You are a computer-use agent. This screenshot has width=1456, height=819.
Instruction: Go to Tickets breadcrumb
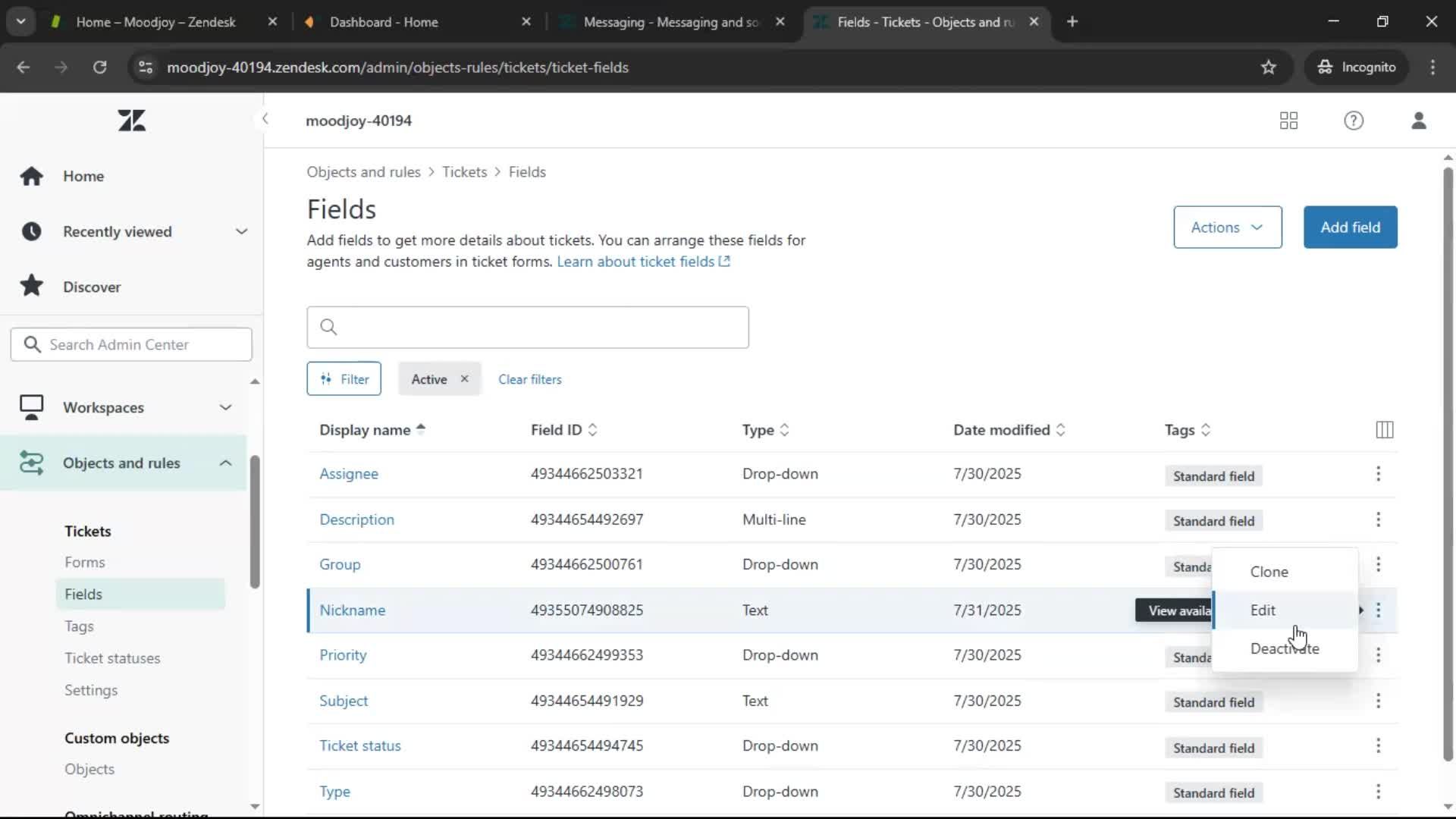464,172
